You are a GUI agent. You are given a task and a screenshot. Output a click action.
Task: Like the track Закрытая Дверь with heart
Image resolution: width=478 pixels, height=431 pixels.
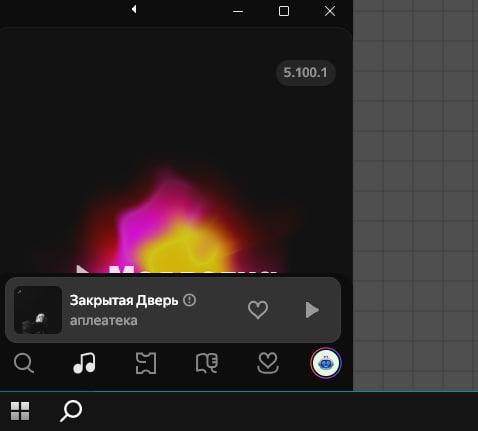[258, 310]
